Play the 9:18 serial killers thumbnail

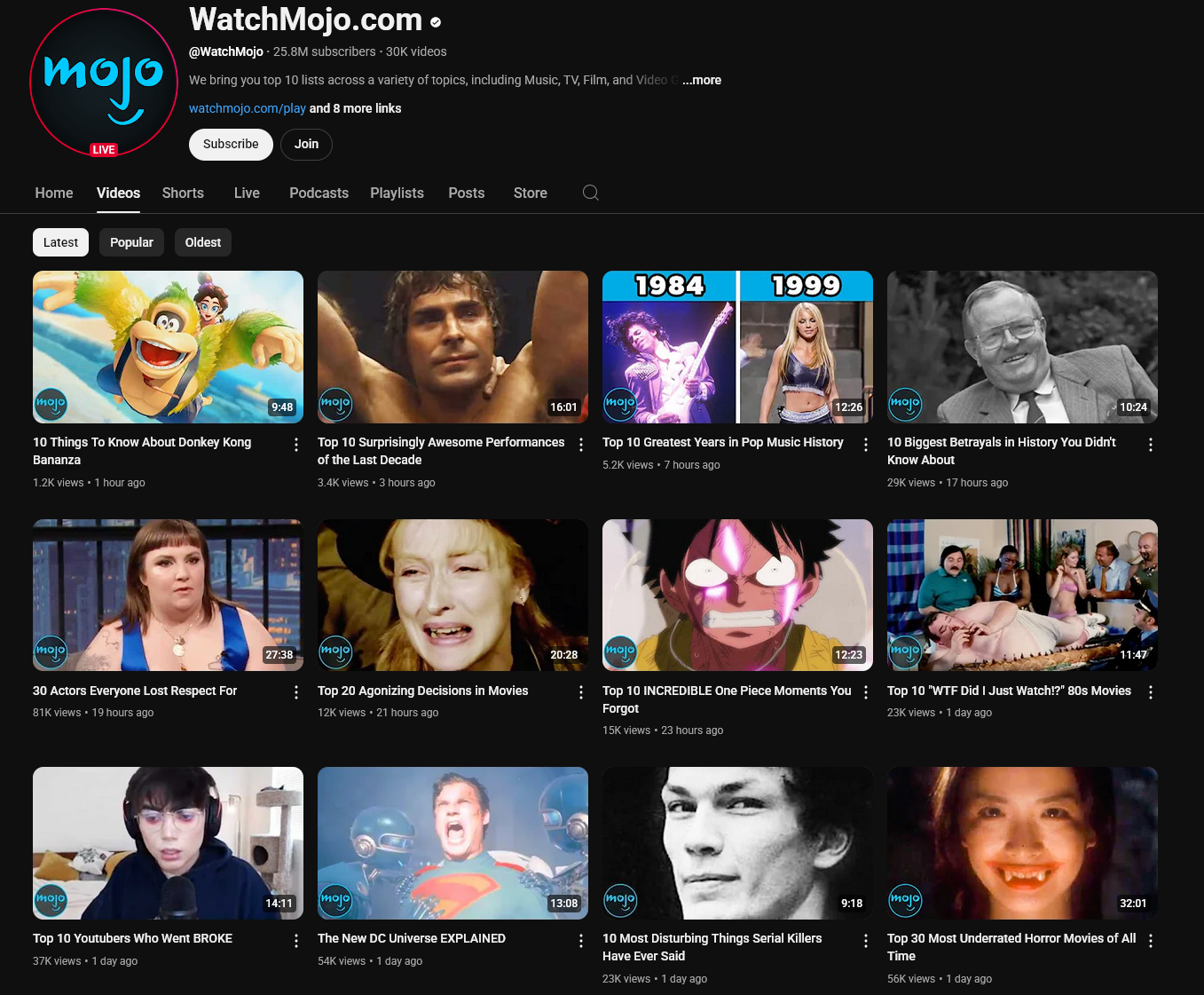737,843
